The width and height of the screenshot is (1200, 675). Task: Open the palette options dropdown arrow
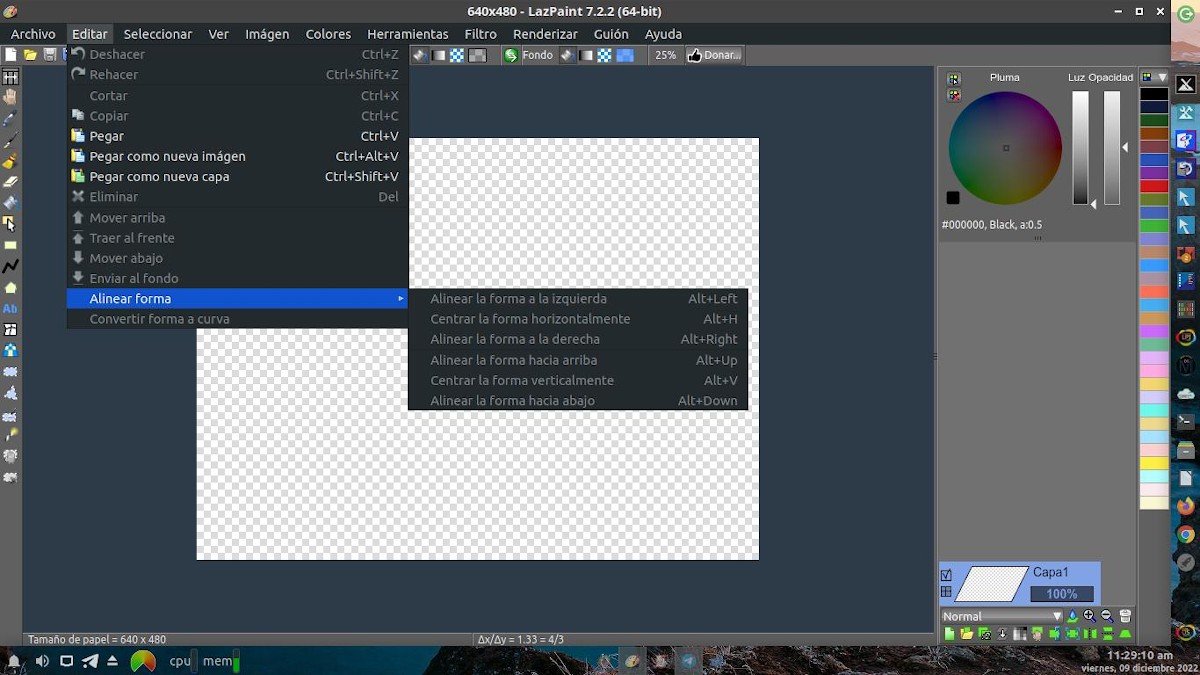point(1162,77)
